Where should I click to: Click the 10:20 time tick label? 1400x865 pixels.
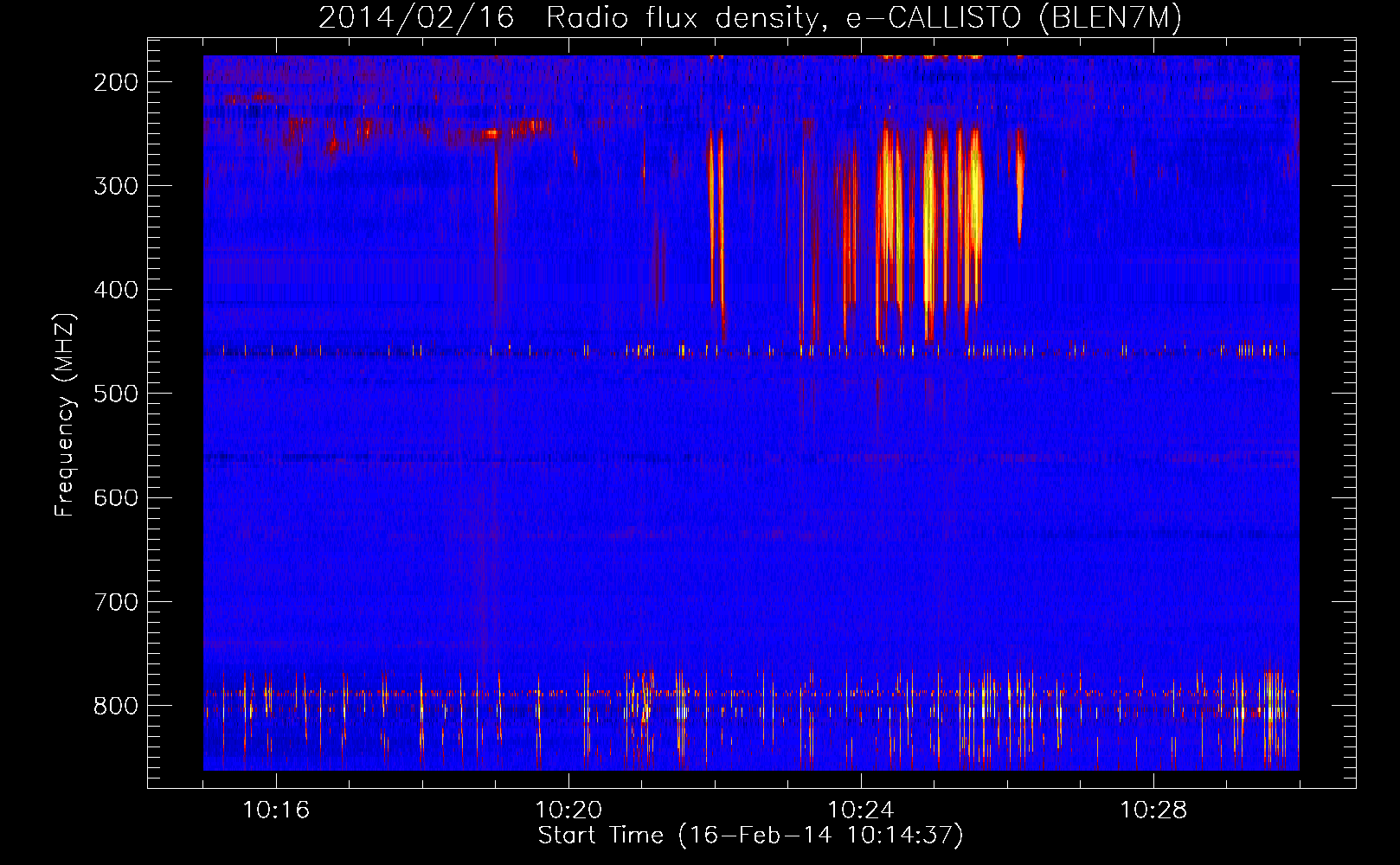coord(568,810)
